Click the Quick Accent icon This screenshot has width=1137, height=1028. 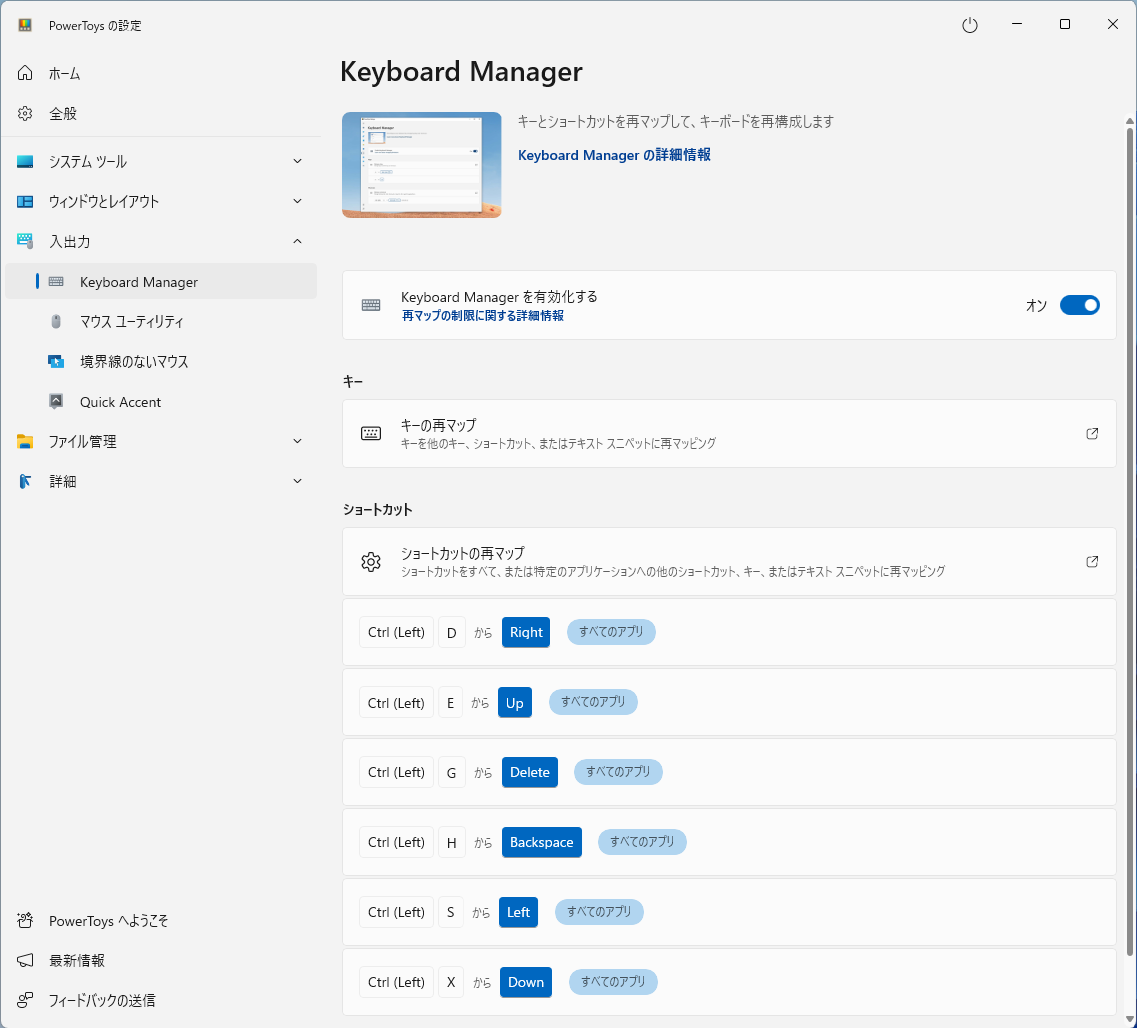tap(56, 401)
